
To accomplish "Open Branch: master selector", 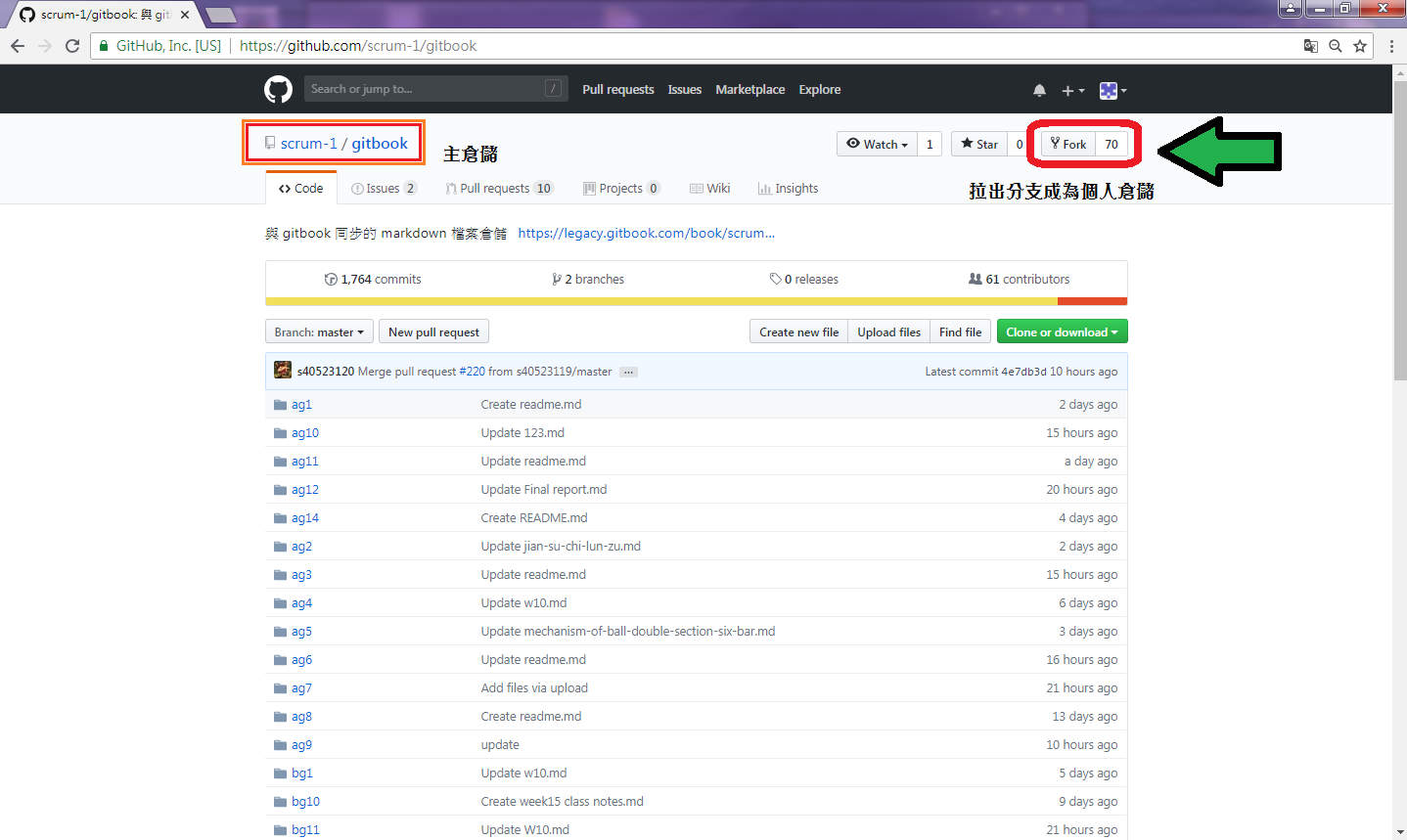I will pyautogui.click(x=319, y=332).
